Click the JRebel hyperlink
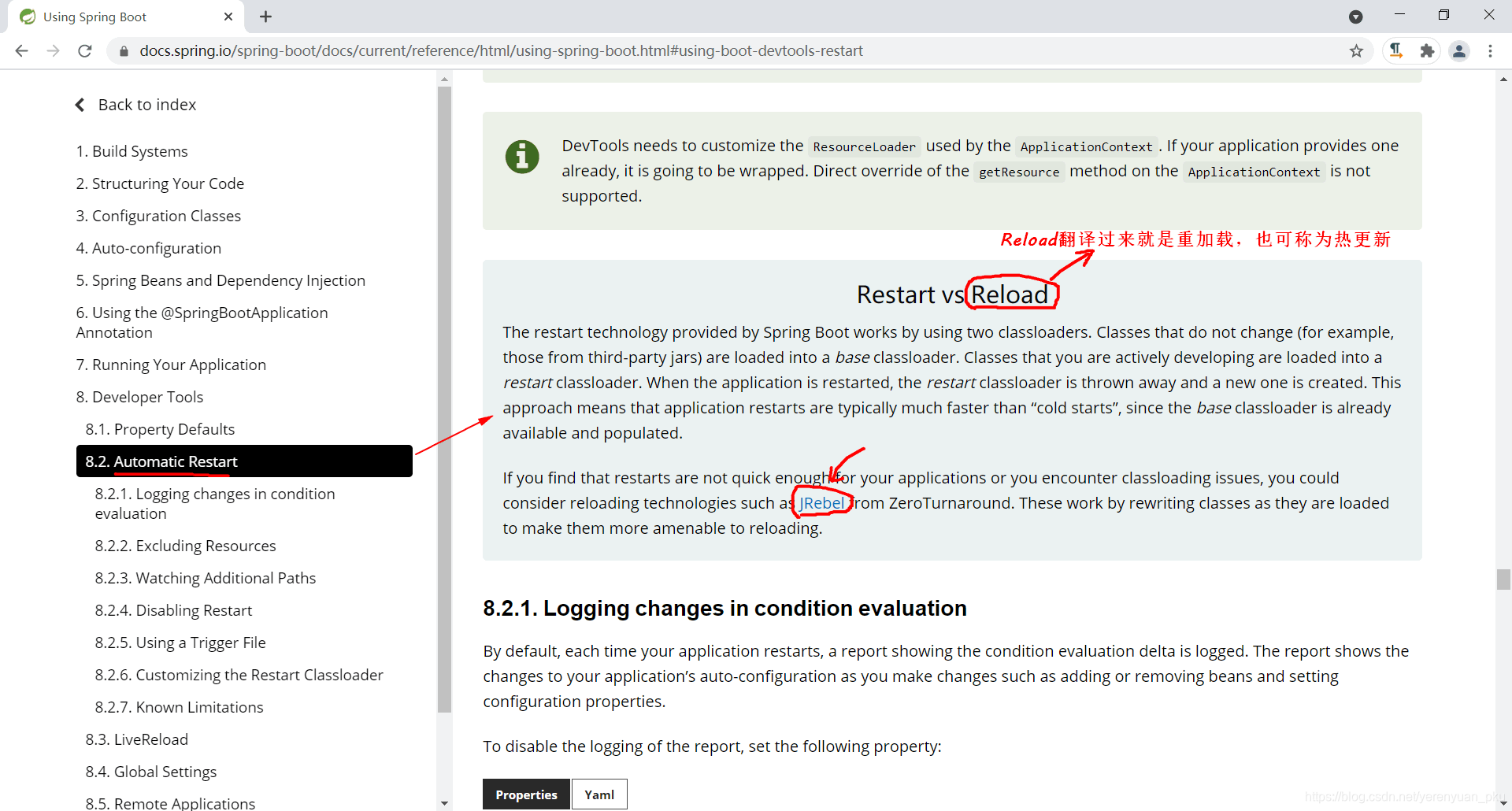The width and height of the screenshot is (1512, 811). pos(821,503)
